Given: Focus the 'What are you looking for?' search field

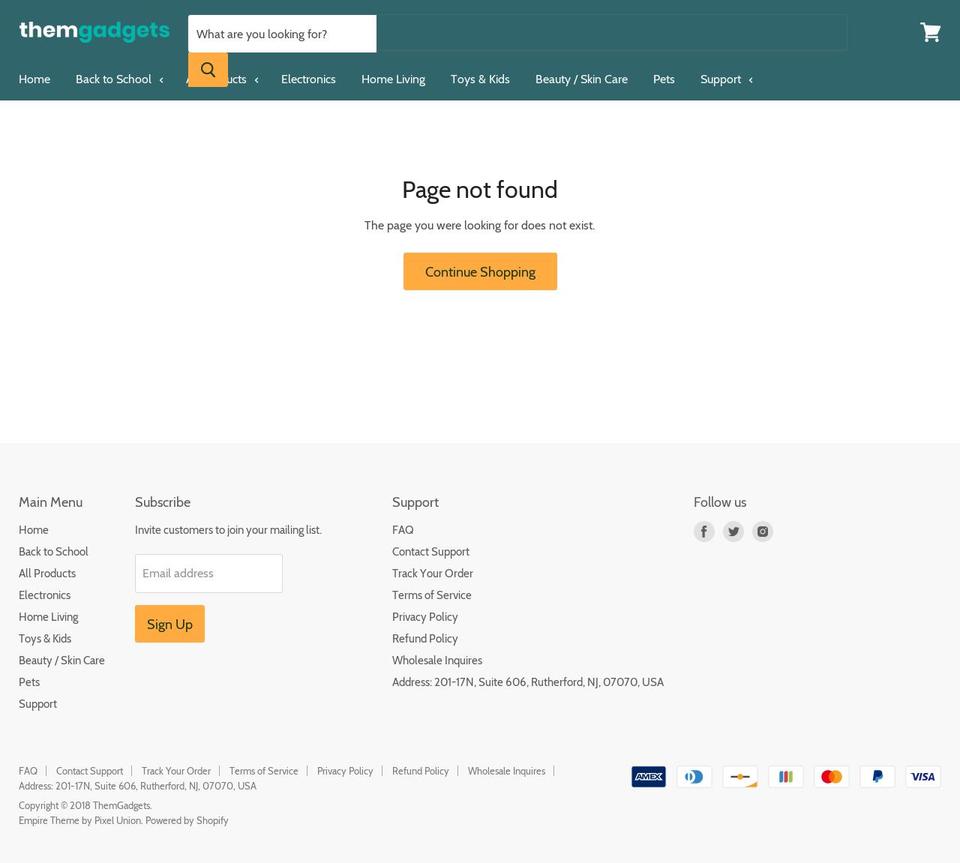Looking at the screenshot, I should click(282, 34).
